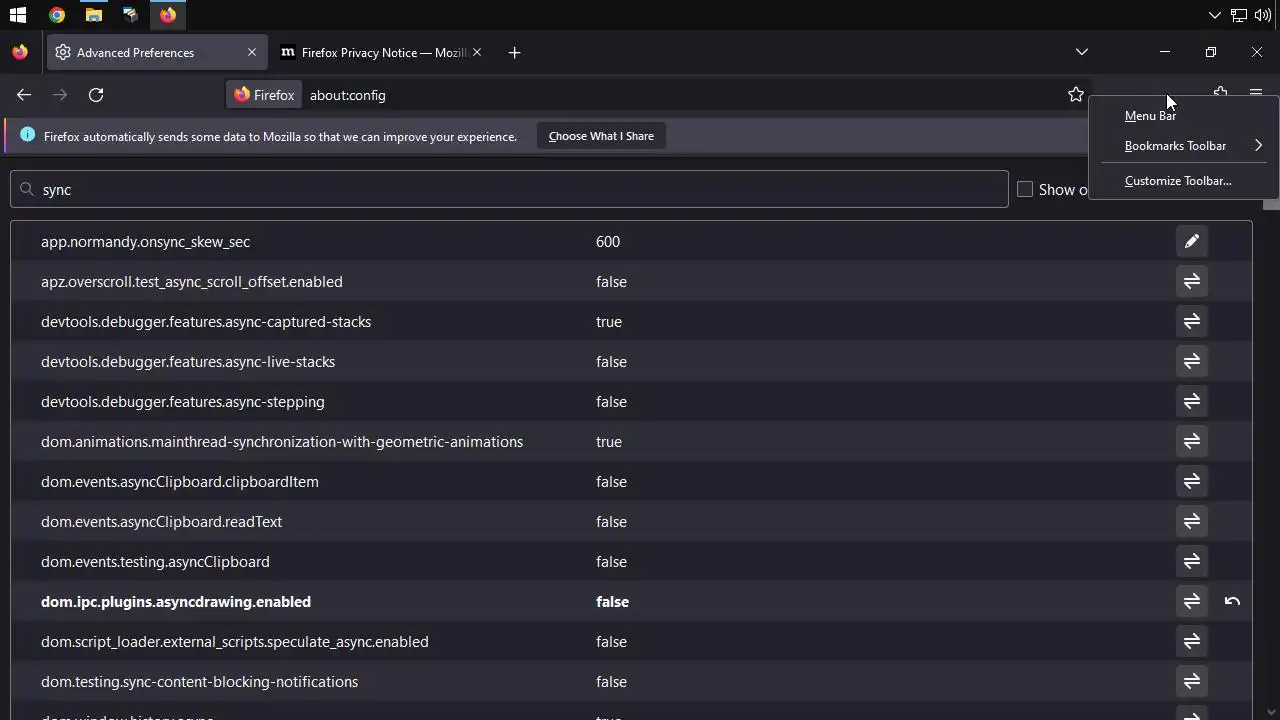
Task: Reload the about:config page
Action: (x=96, y=95)
